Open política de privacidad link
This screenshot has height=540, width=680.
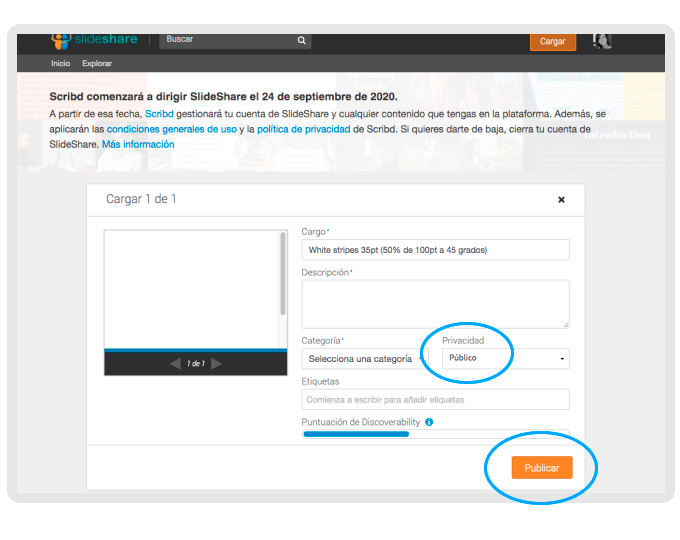point(304,129)
